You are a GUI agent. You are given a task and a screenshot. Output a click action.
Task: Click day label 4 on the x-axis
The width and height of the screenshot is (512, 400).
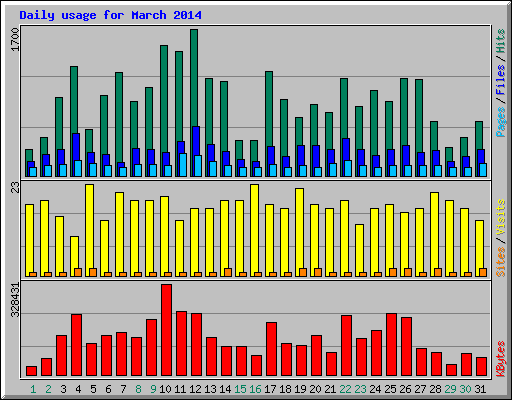click(78, 389)
